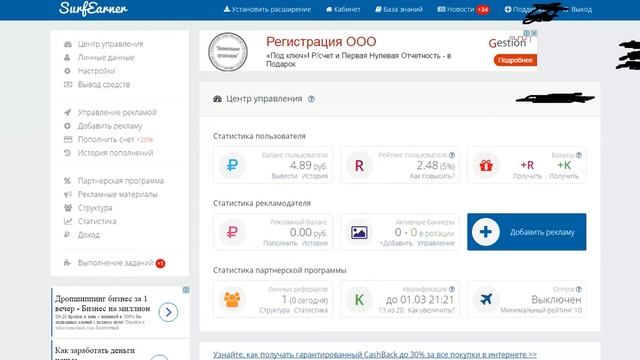640x360 pixels.
Task: Click Структура under Личных рефералов
Action: click(274, 310)
